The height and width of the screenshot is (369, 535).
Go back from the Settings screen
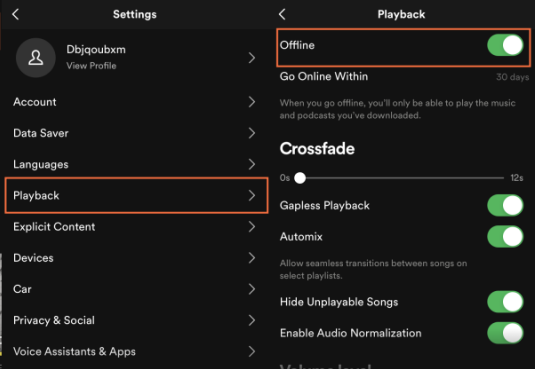pos(15,14)
